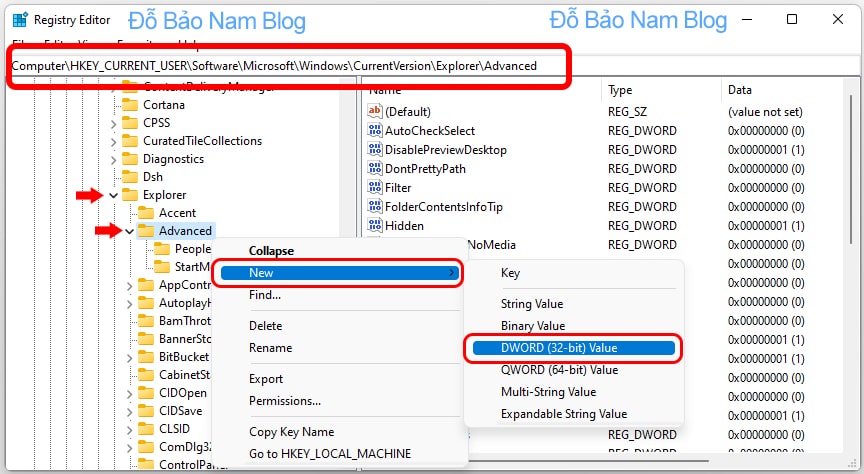Click the Explorer folder icon
Screen dimensions: 864x474
130,195
